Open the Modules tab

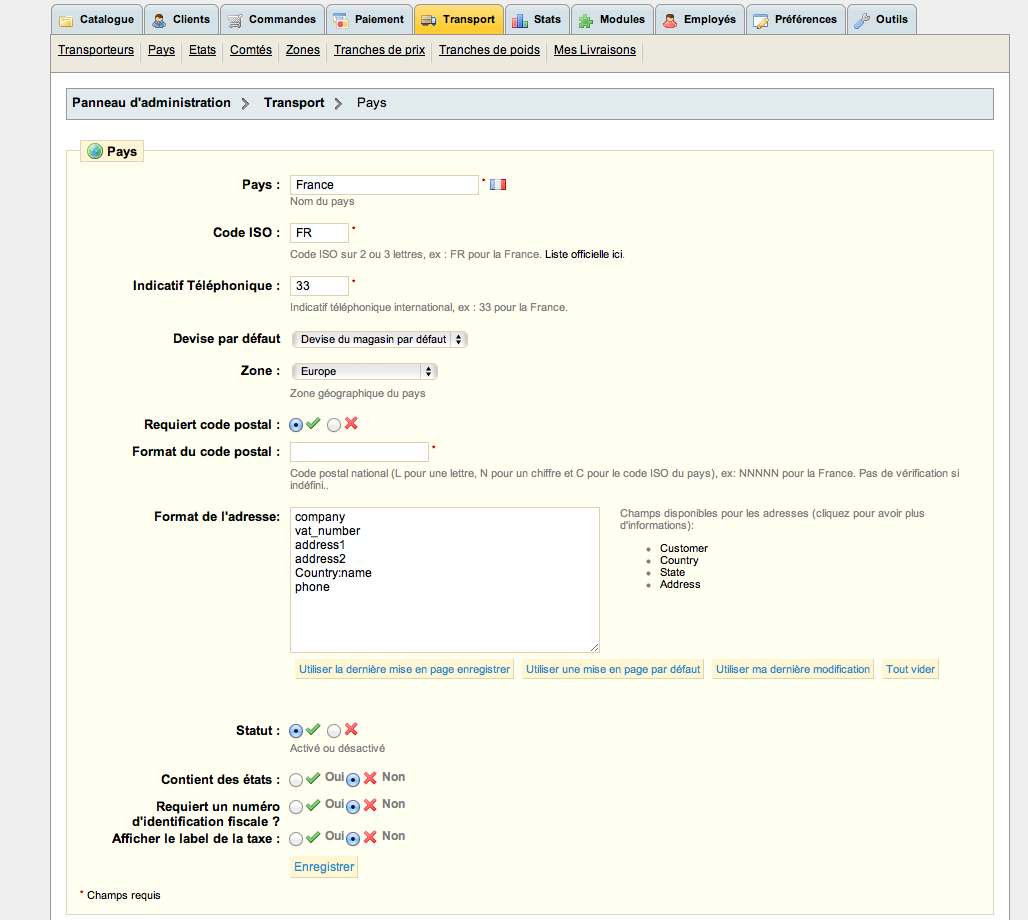click(613, 20)
